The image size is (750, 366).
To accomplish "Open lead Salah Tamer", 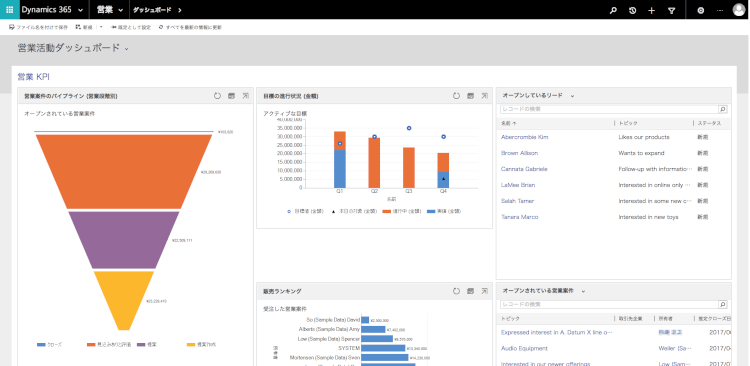I will [x=517, y=201].
